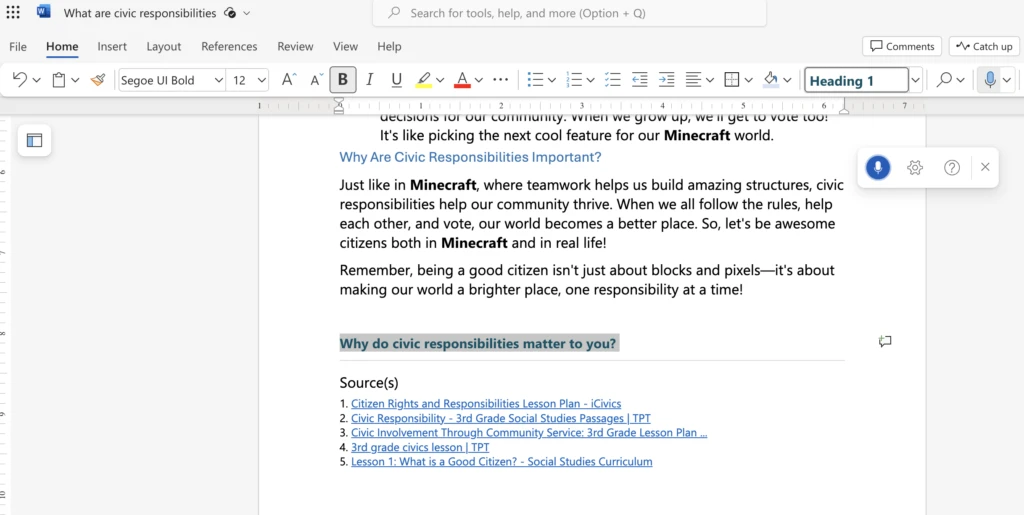Switch to the Review tab
Viewport: 1024px width, 515px height.
point(295,46)
